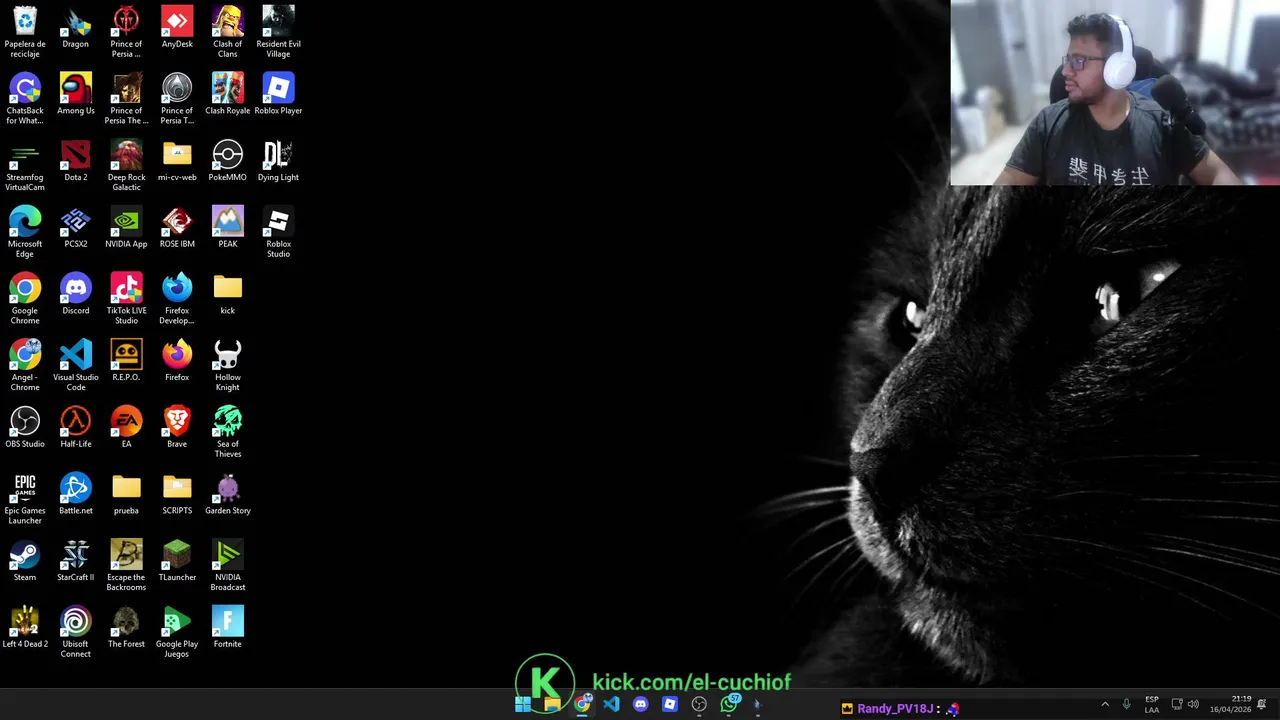Open VS Code from the taskbar
This screenshot has width=1280, height=720.
coord(611,704)
